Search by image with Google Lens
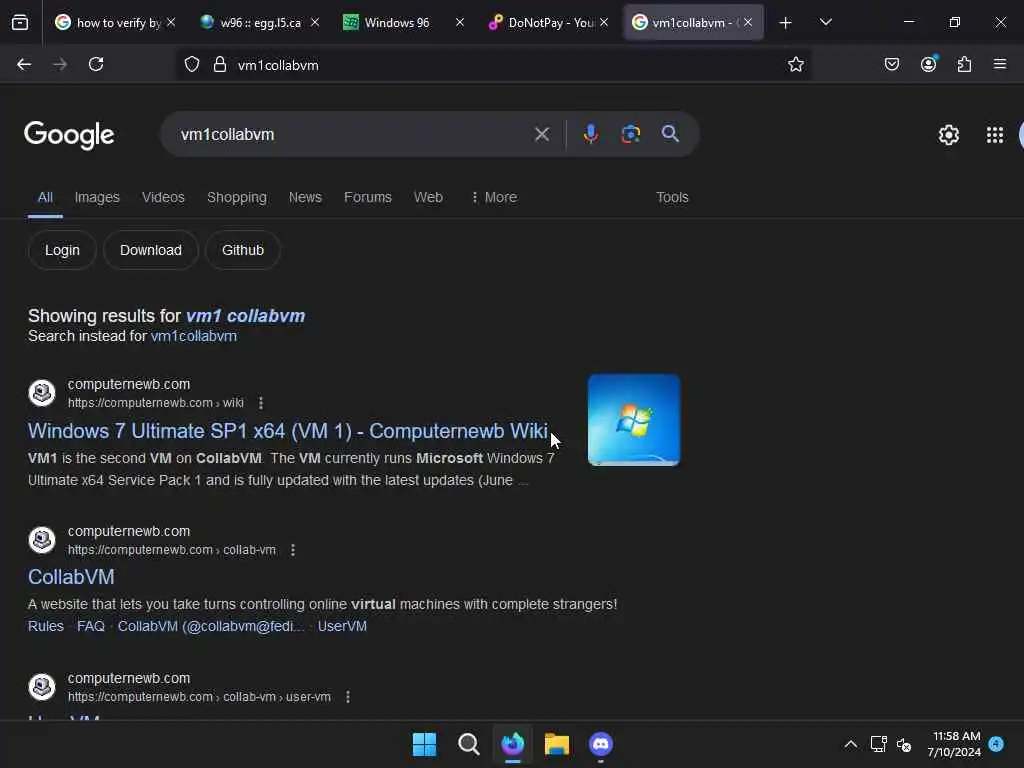 tap(630, 134)
